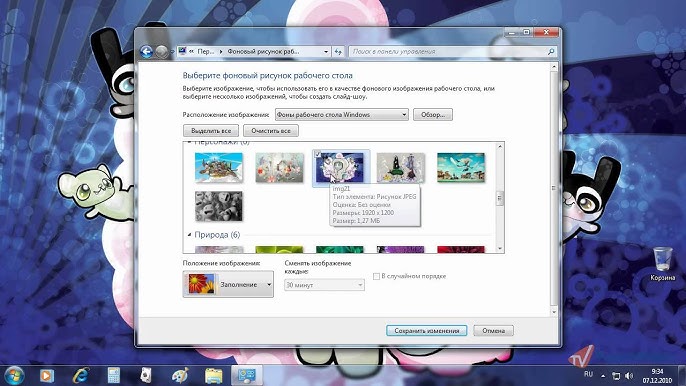
Task: Click 'Выделить все' button
Action: click(211, 130)
